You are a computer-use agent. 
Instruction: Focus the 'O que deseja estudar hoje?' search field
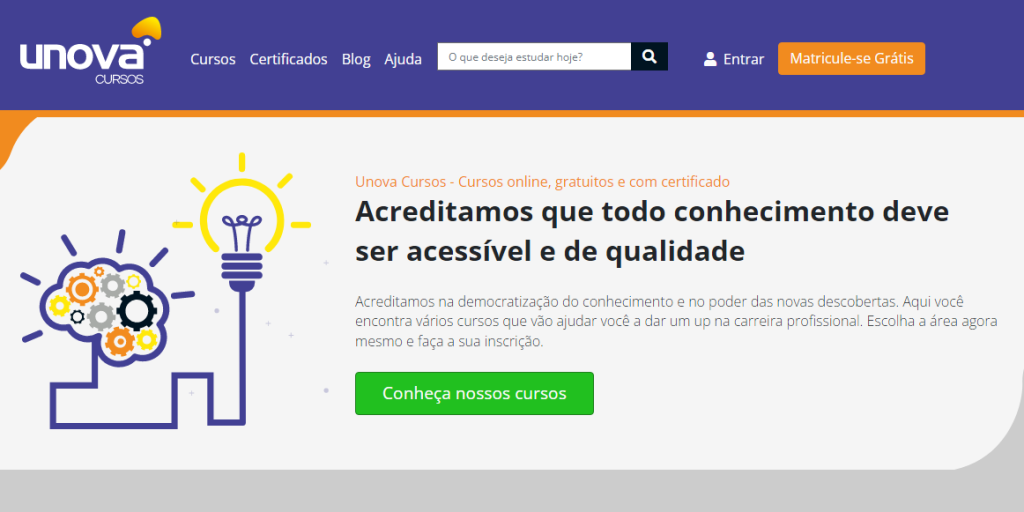tap(534, 57)
